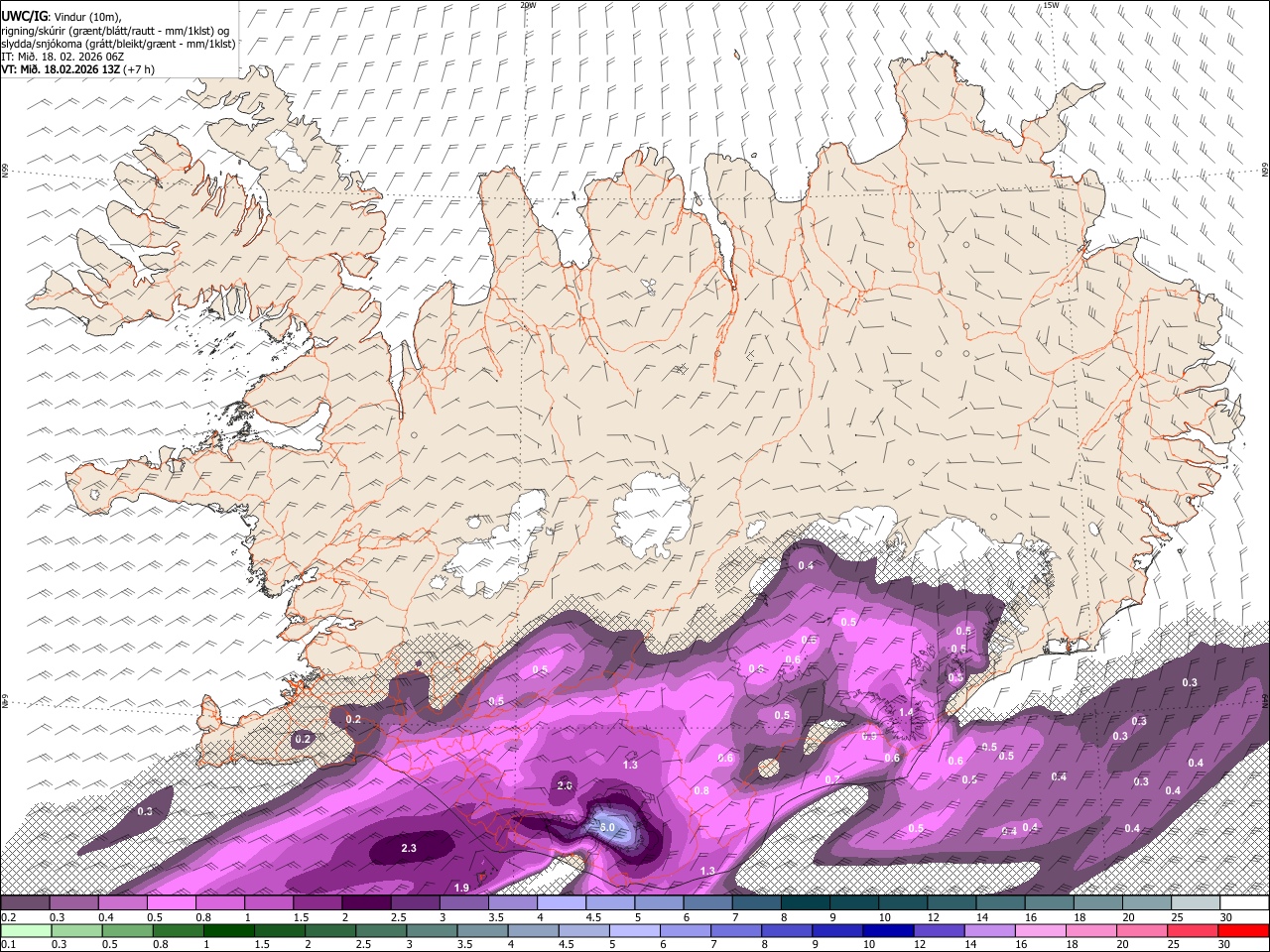Click the 1.9 value near the bottom edge

coord(461,888)
